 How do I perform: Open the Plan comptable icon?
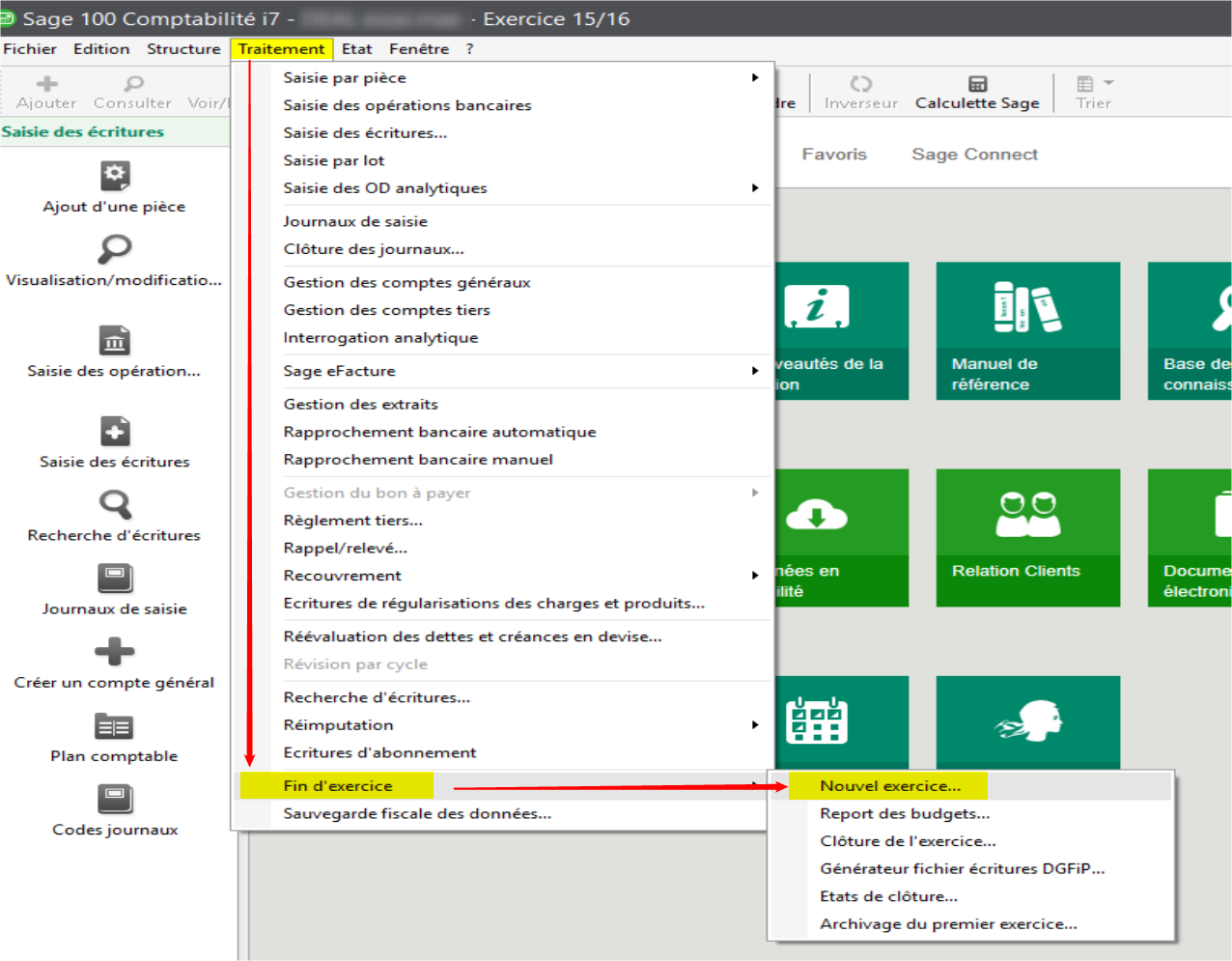[x=115, y=726]
